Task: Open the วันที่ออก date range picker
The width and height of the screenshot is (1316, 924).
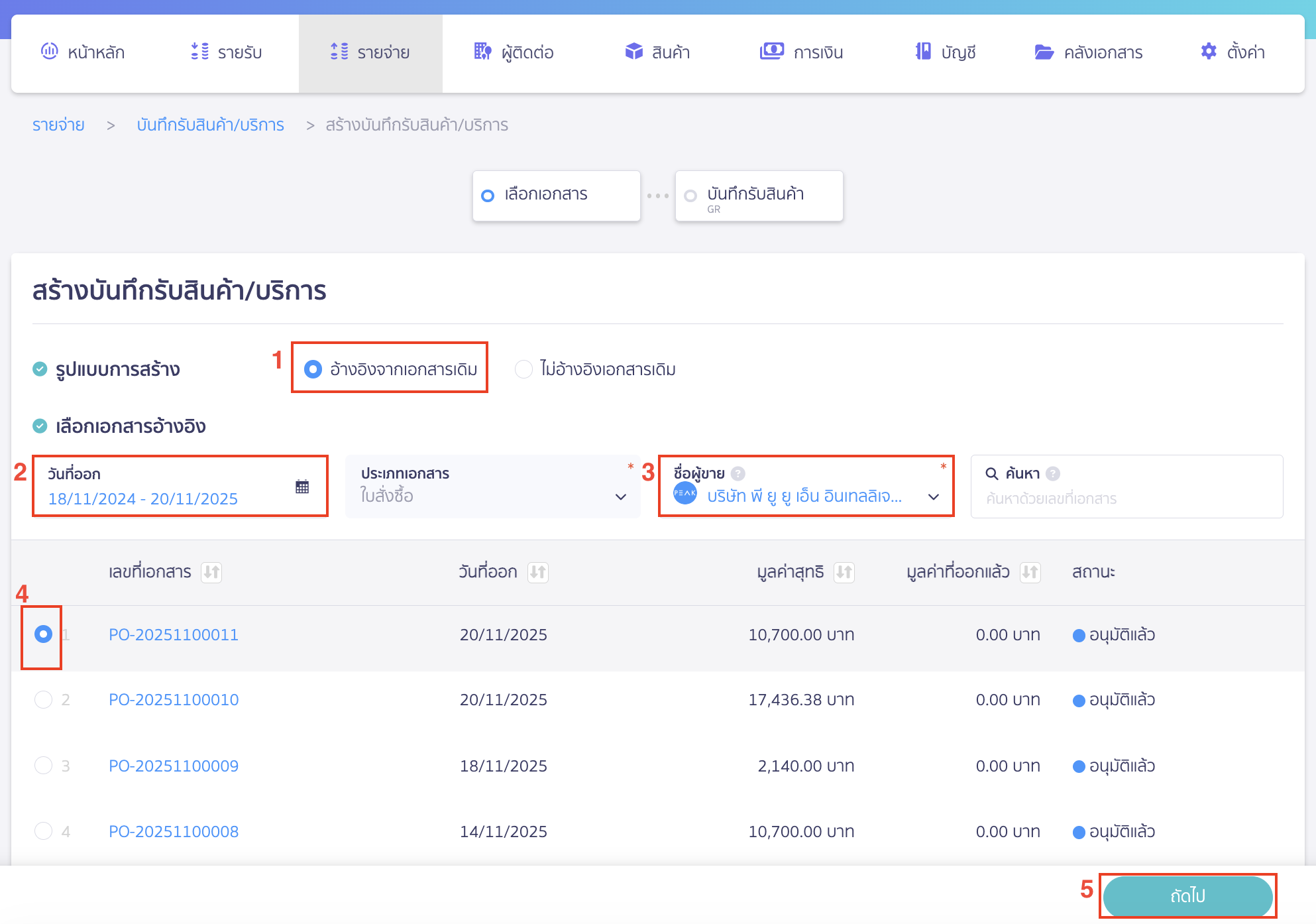Action: (143, 498)
